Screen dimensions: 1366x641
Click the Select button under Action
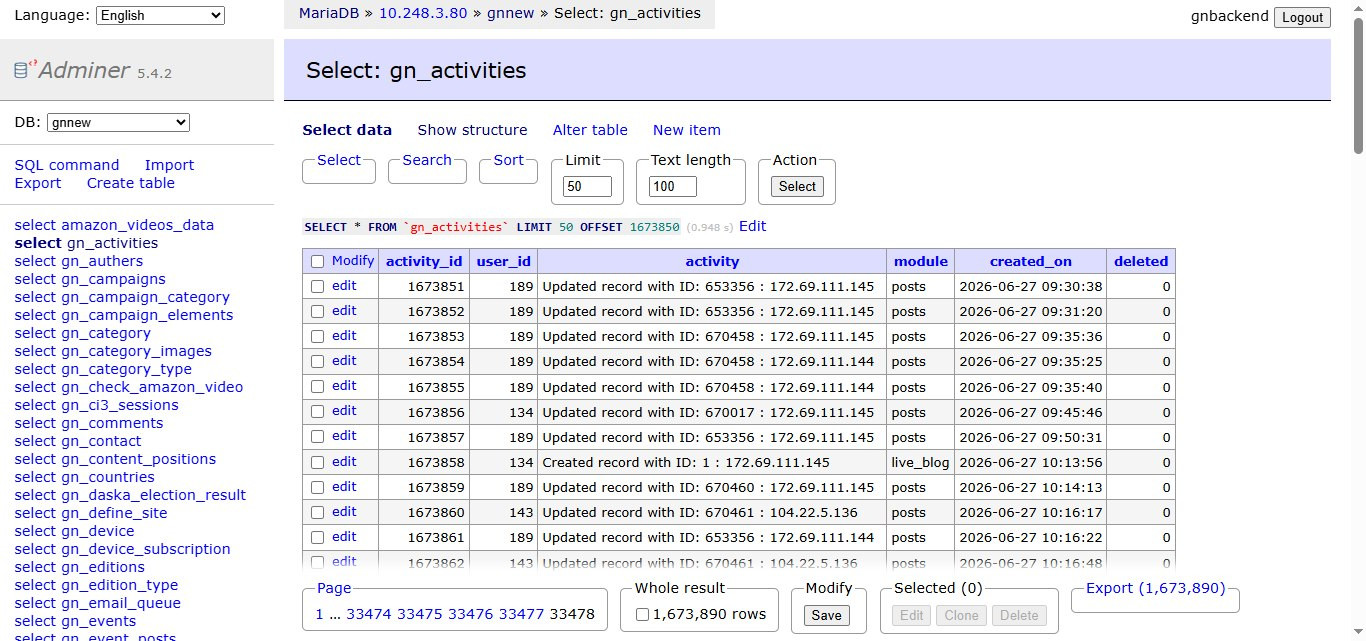point(797,186)
